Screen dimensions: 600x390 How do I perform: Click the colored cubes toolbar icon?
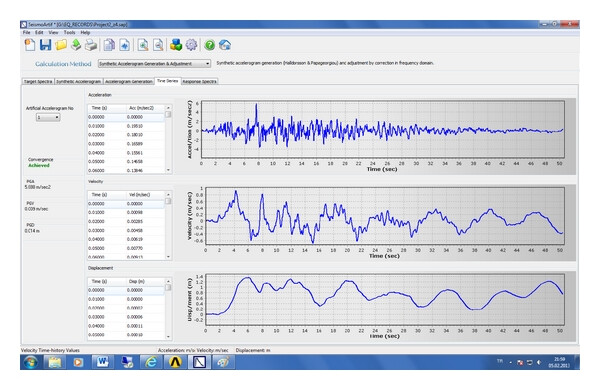[x=176, y=45]
